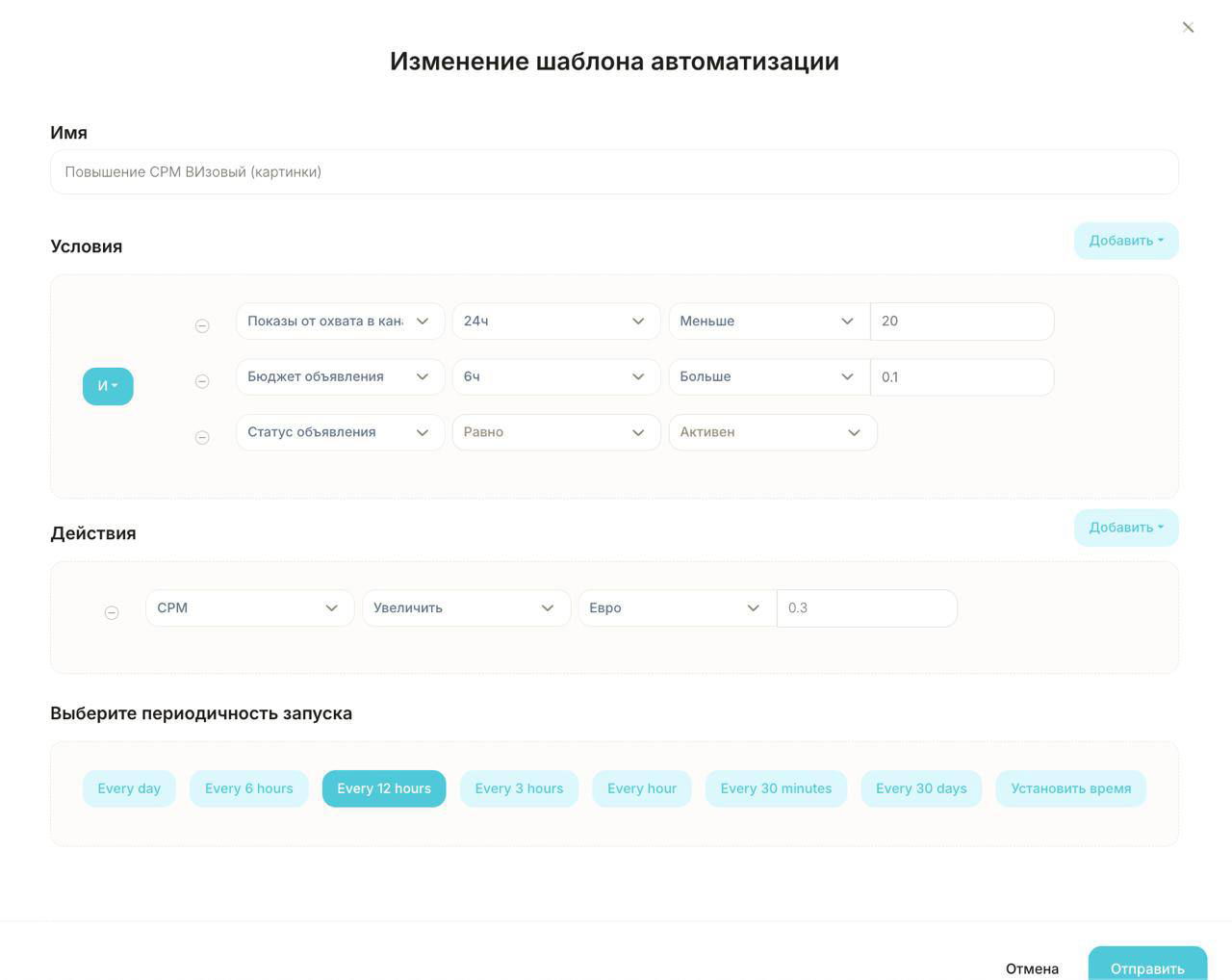This screenshot has height=980, width=1232.
Task: Open the 'Евро' currency dropdown
Action: pyautogui.click(x=675, y=607)
